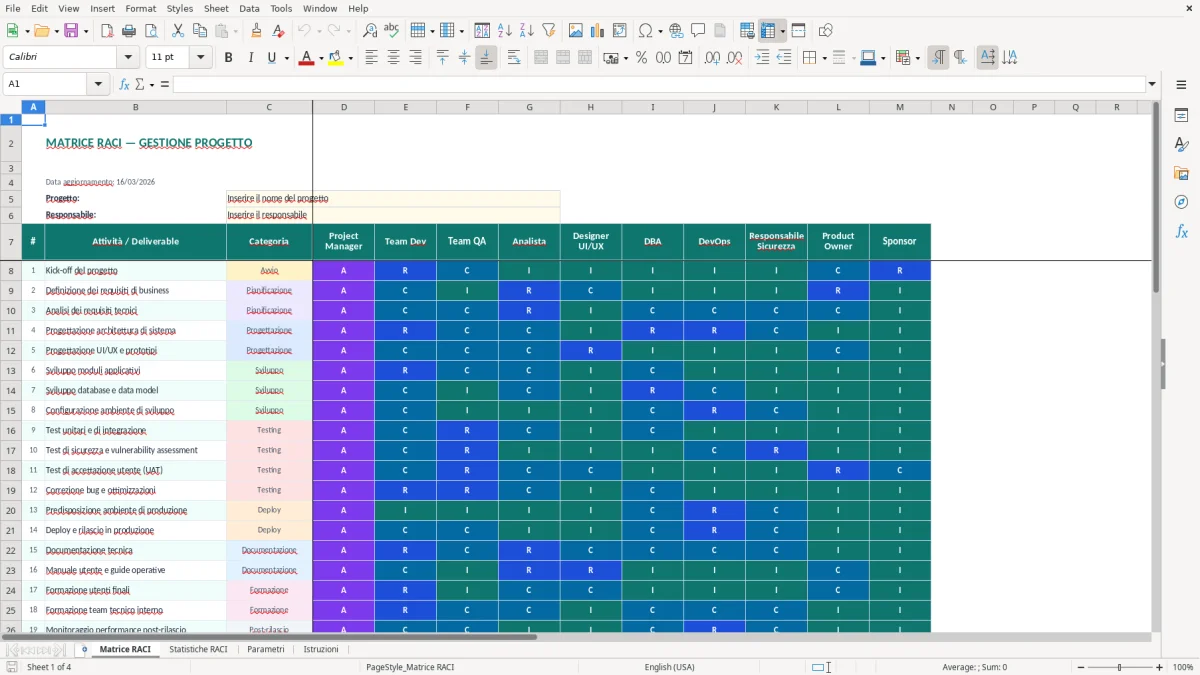The height and width of the screenshot is (675, 1200).
Task: Click the Clear Direct Formatting icon
Action: click(x=278, y=31)
